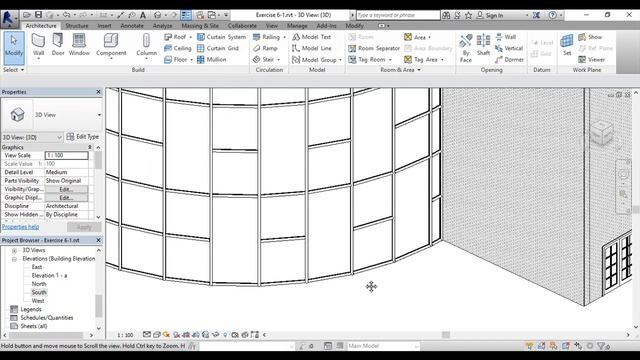Open the Roof tool dropdown arrow
The image size is (640, 360).
190,37
